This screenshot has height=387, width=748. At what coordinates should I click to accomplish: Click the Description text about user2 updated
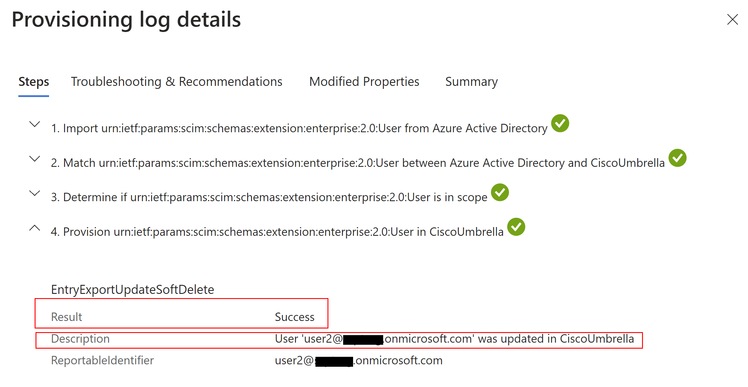(x=454, y=339)
